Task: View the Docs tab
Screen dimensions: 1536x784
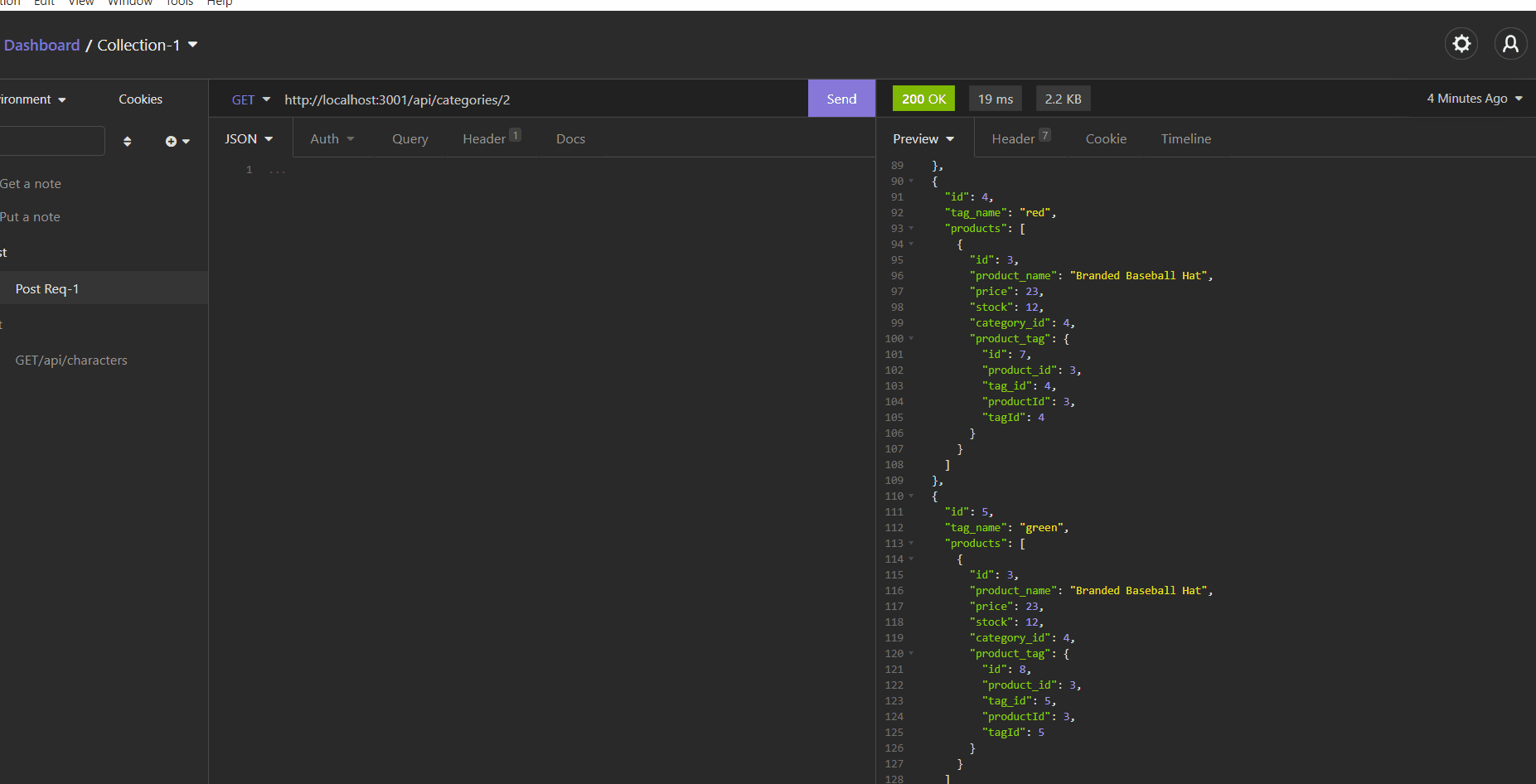Action: pos(570,138)
